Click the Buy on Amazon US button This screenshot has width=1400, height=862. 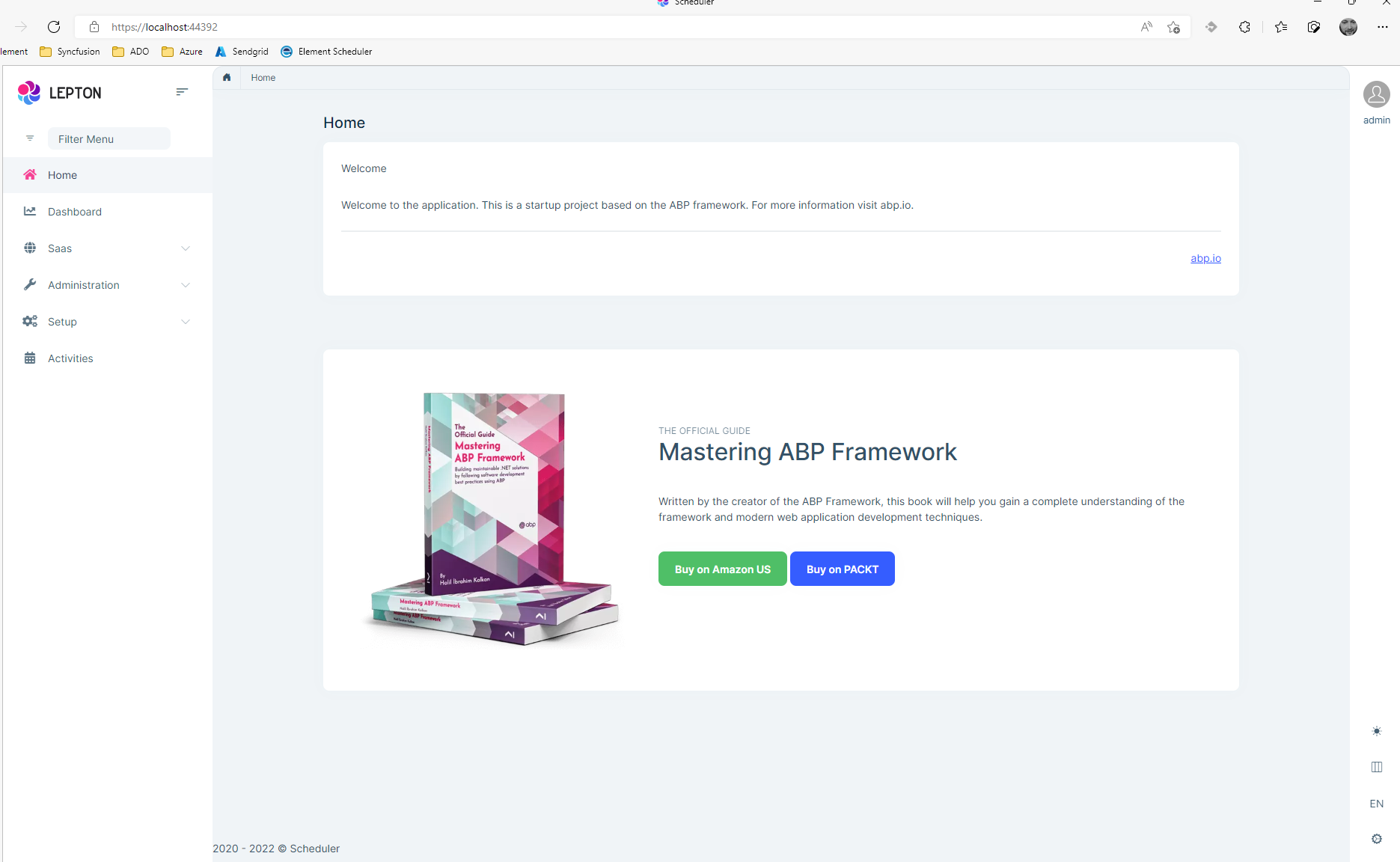722,569
